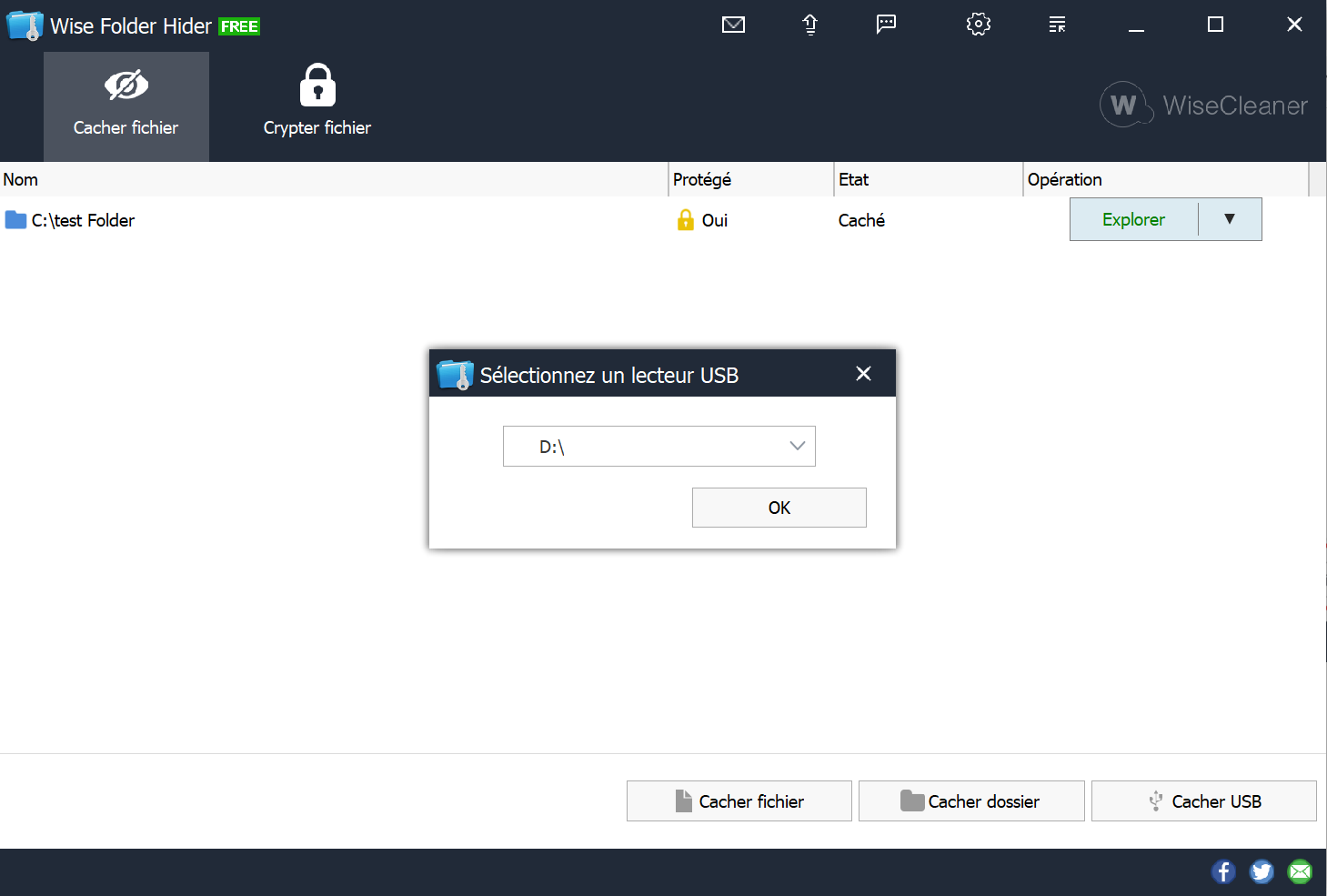Screen dimensions: 1327x896
Task: Open the USB drive D:\ combo box
Action: (x=659, y=446)
